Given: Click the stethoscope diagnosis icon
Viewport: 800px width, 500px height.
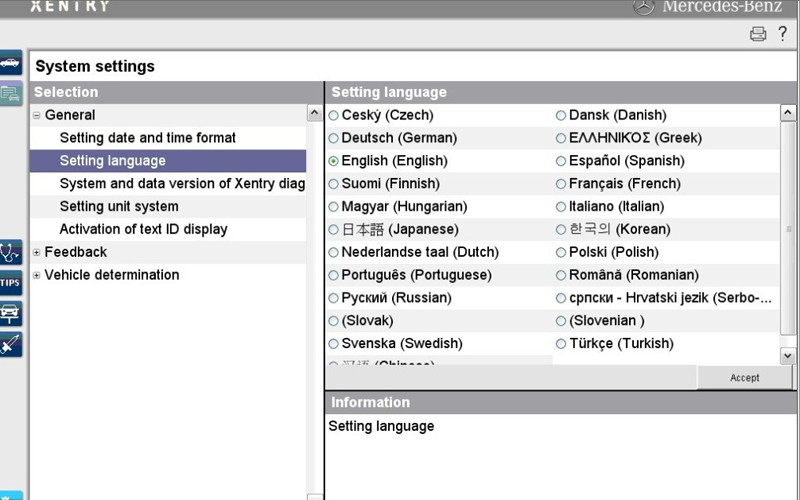Looking at the screenshot, I should pyautogui.click(x=10, y=252).
